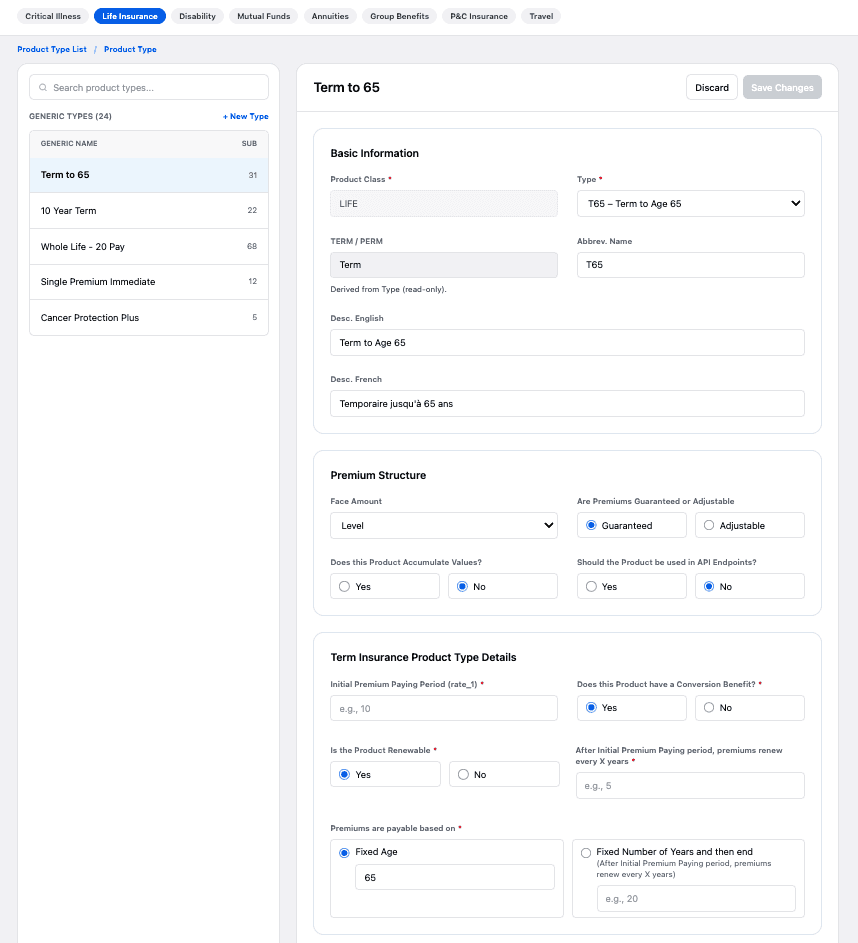Screen dimensions: 858x943
Task: Focus the Initial Premium Paying Period field
Action: point(443,708)
